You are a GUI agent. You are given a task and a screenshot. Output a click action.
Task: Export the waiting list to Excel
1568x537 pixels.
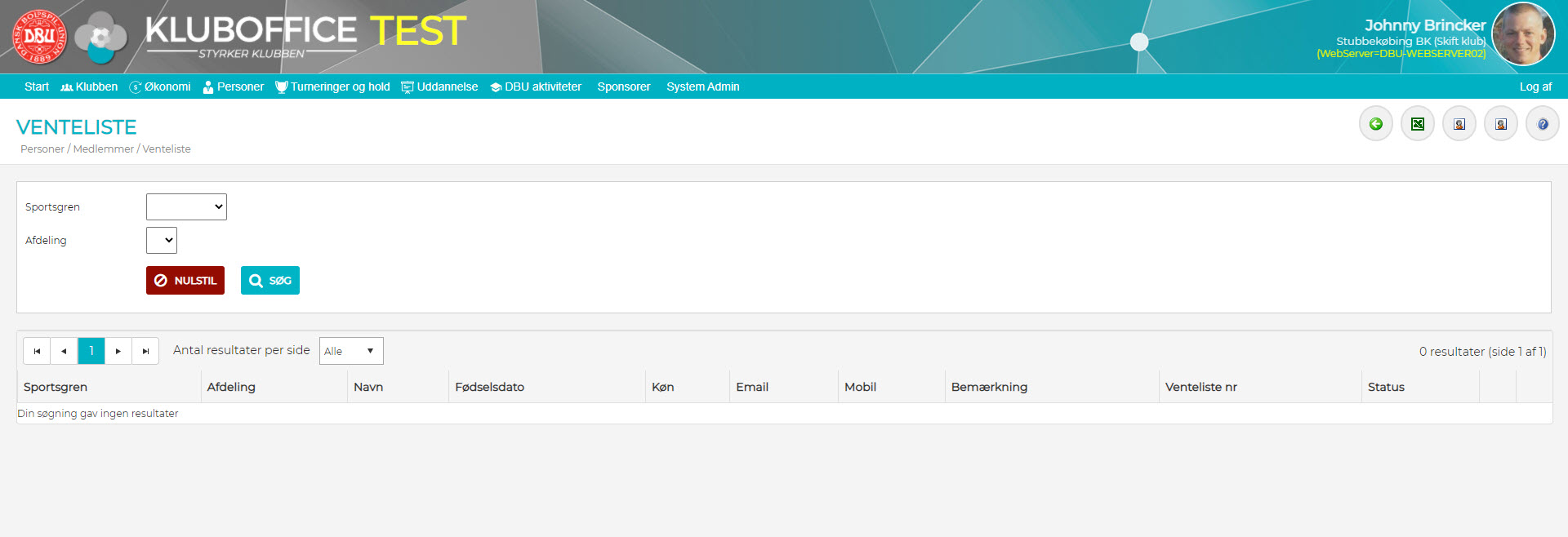(1417, 124)
